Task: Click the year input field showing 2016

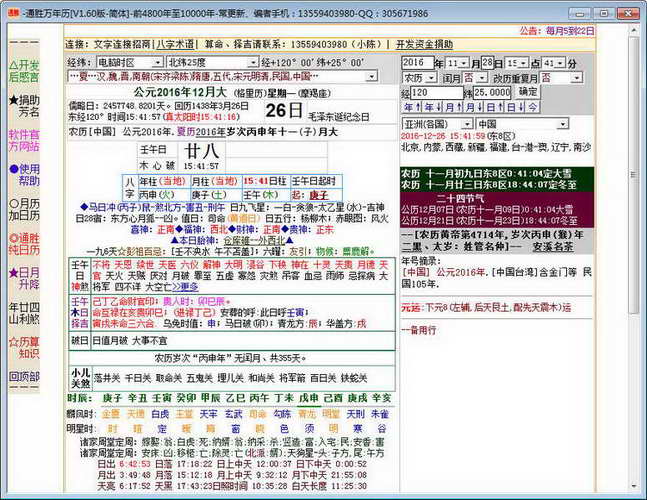Action: [x=418, y=63]
